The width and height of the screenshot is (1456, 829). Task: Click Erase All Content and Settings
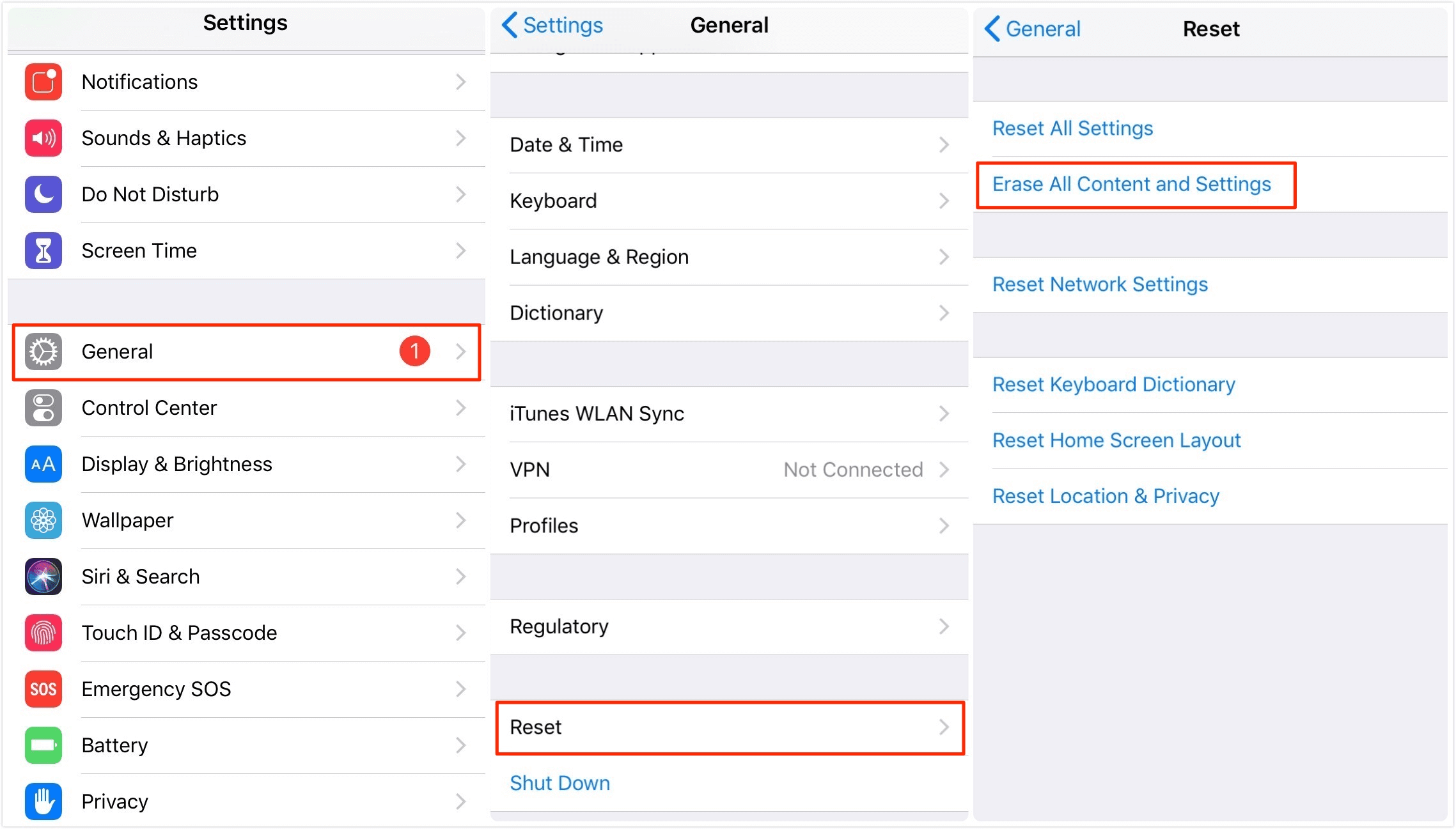click(1132, 183)
